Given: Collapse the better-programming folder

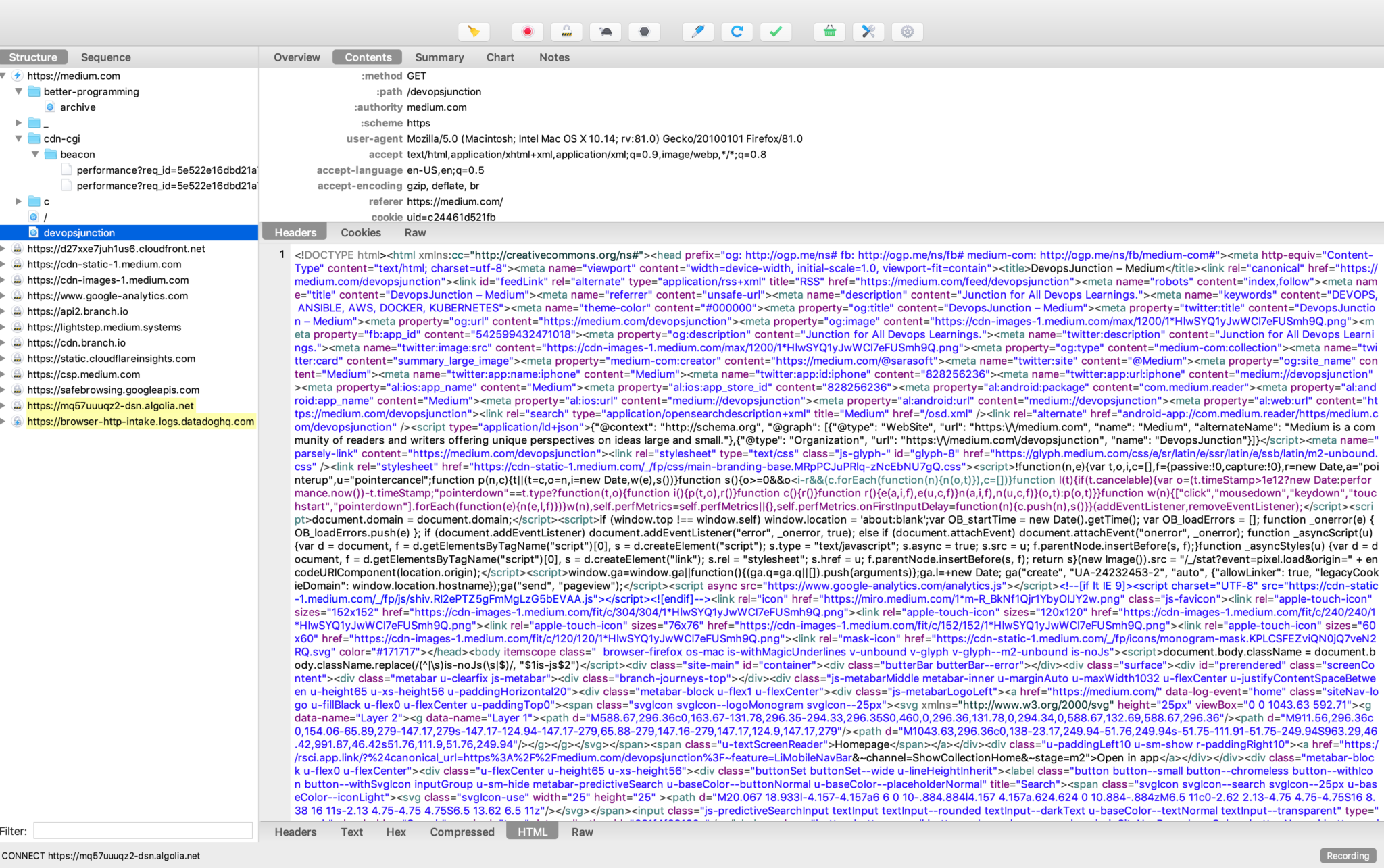Looking at the screenshot, I should 19,91.
